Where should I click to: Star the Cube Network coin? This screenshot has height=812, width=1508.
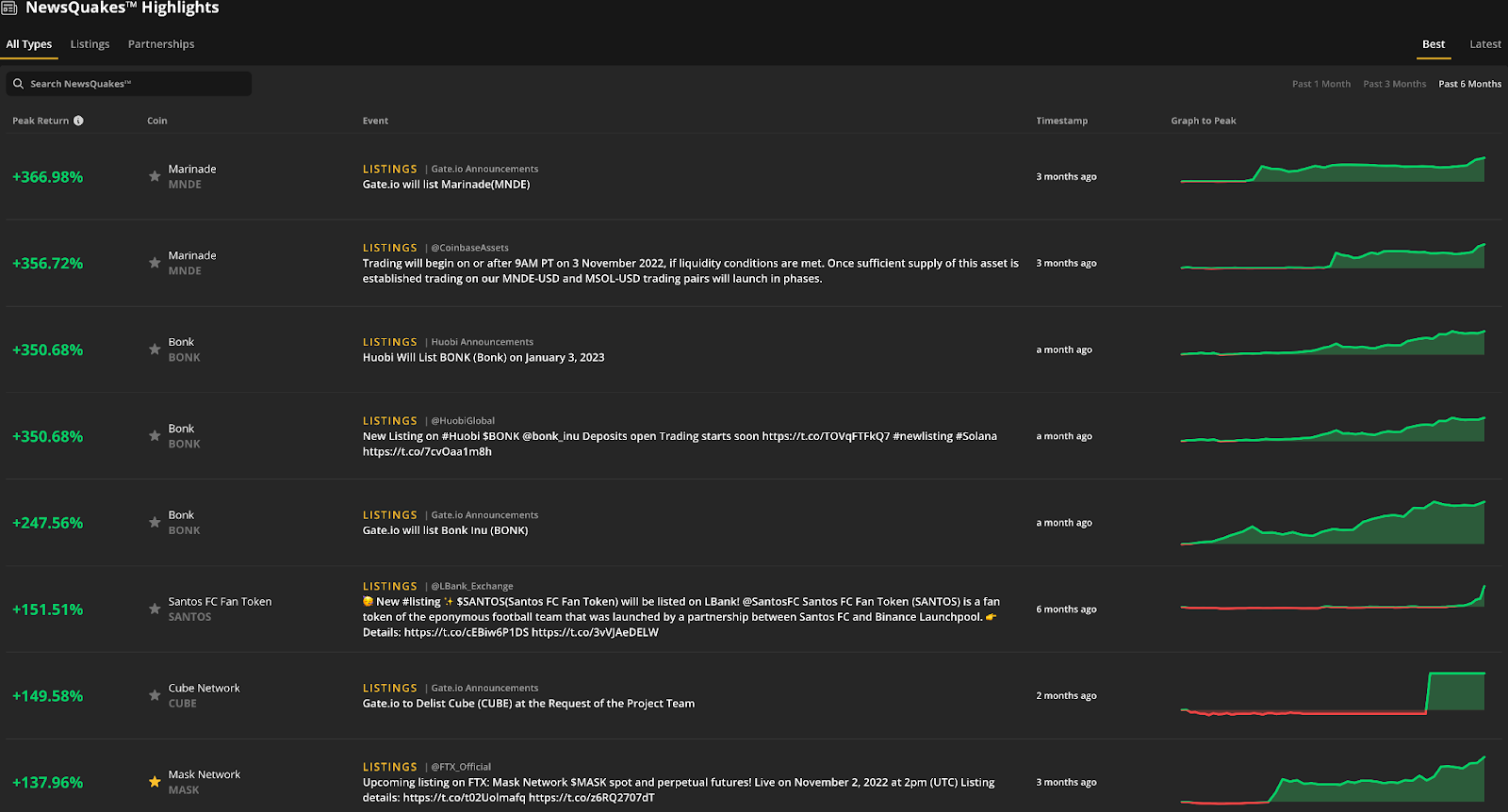[x=155, y=695]
